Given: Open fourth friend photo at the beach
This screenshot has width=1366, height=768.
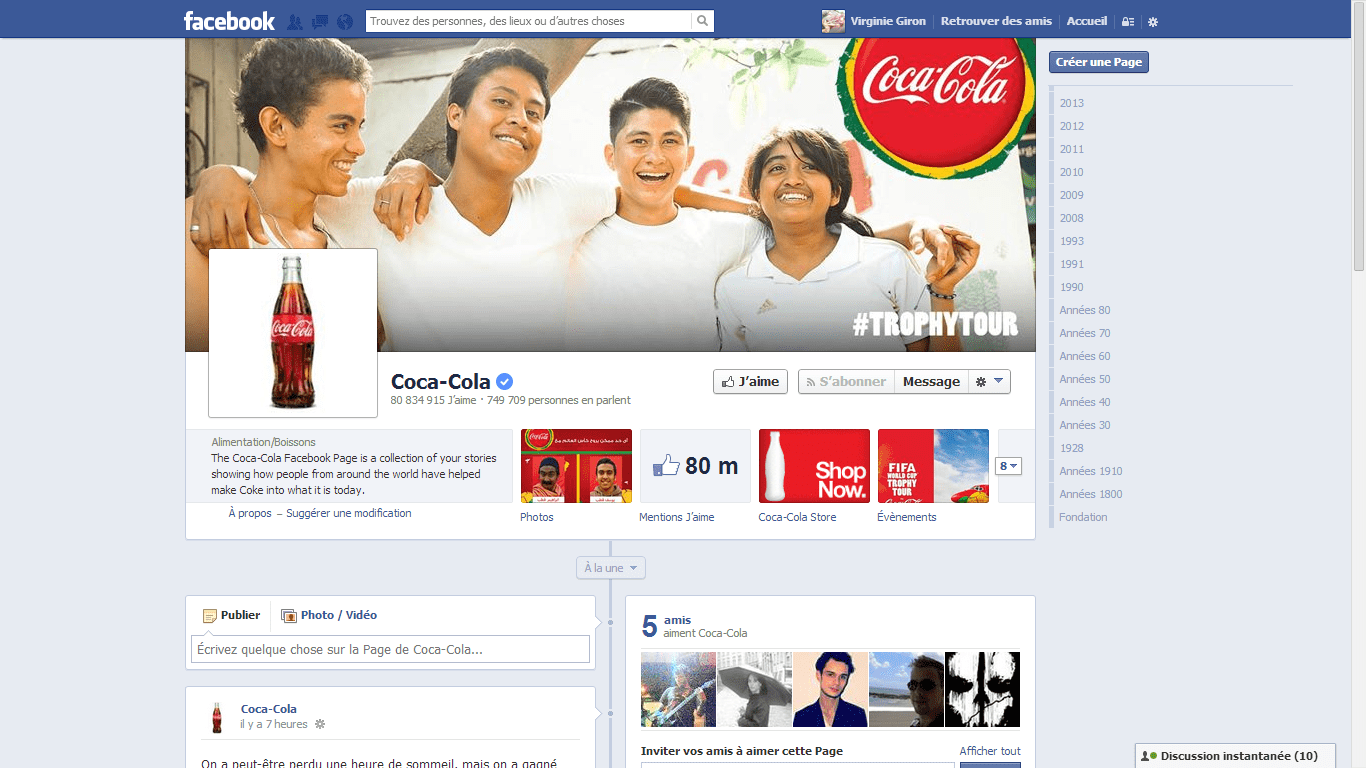Looking at the screenshot, I should tap(906, 689).
